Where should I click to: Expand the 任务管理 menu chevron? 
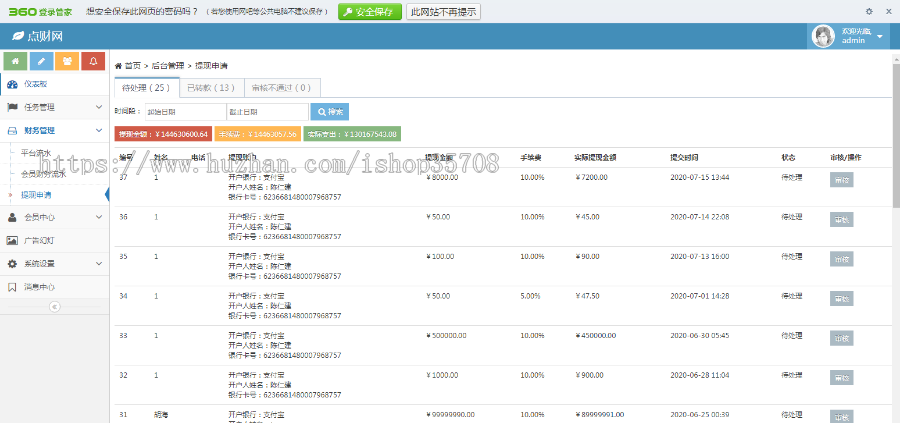click(x=99, y=107)
